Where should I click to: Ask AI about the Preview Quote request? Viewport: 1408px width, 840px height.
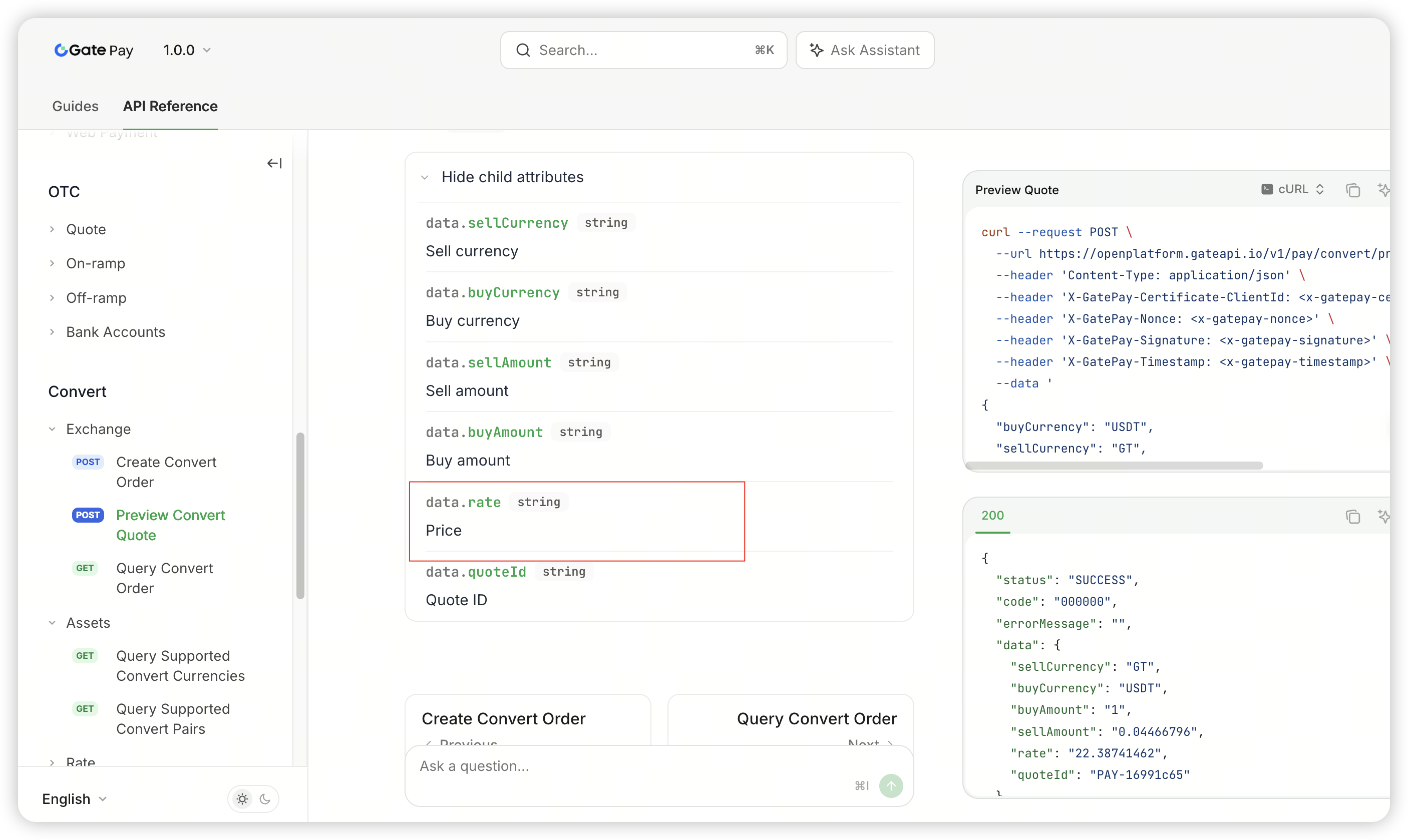coord(1383,190)
